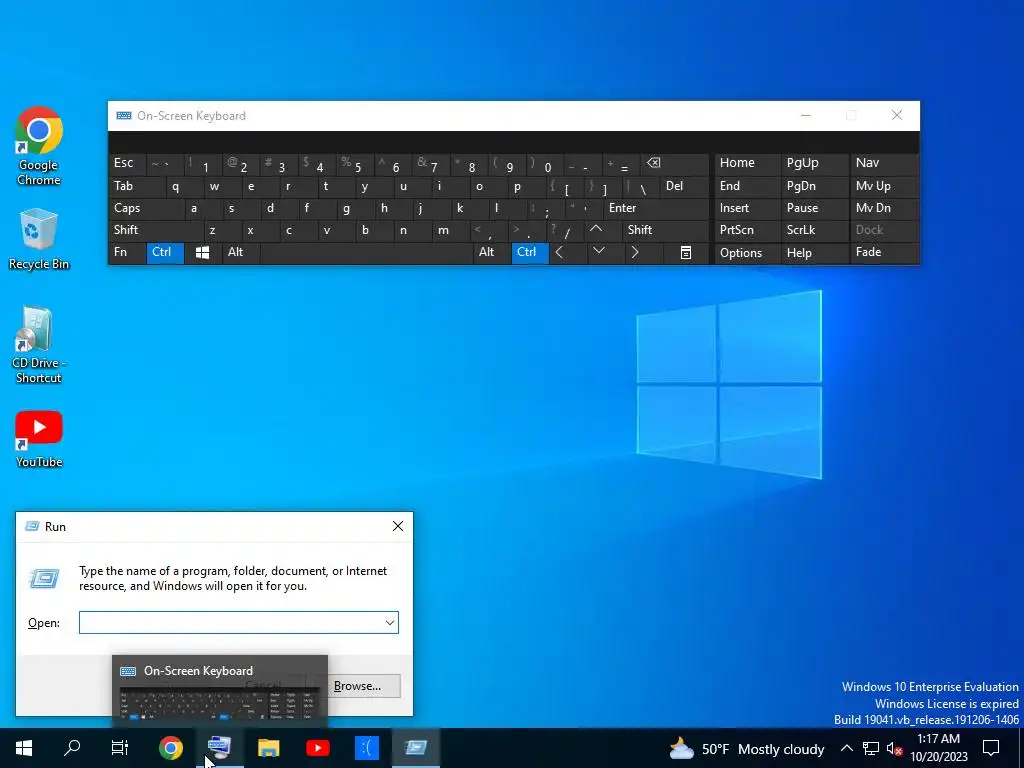Click the PgUp key on On-Screen Keyboard
This screenshot has width=1024, height=768.
814,163
